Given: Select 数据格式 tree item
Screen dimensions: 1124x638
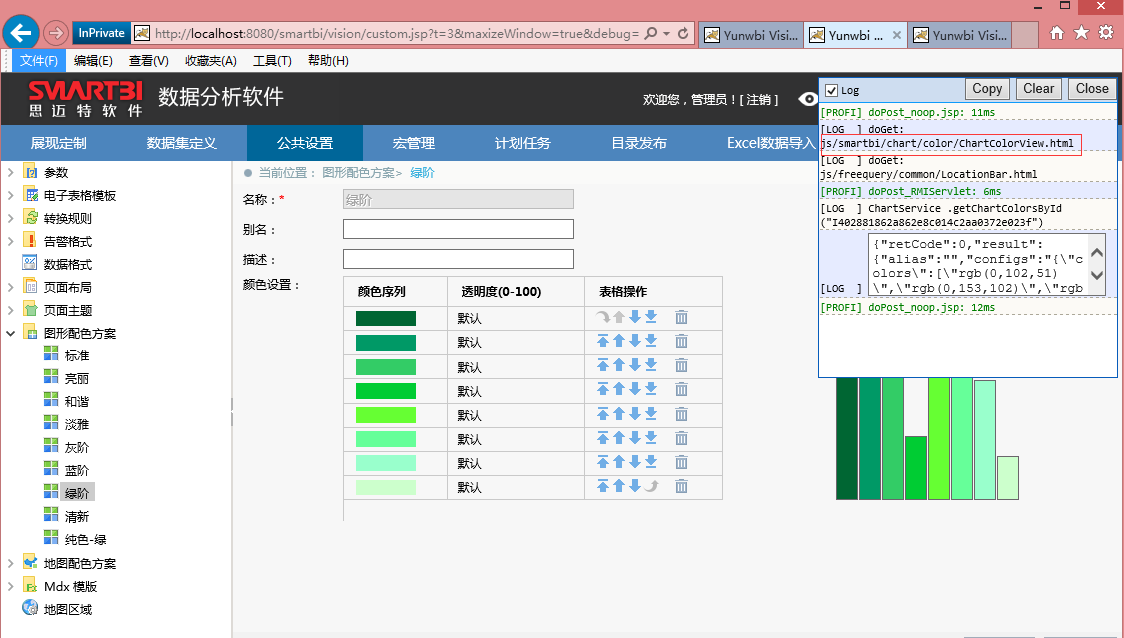Looking at the screenshot, I should click(67, 265).
